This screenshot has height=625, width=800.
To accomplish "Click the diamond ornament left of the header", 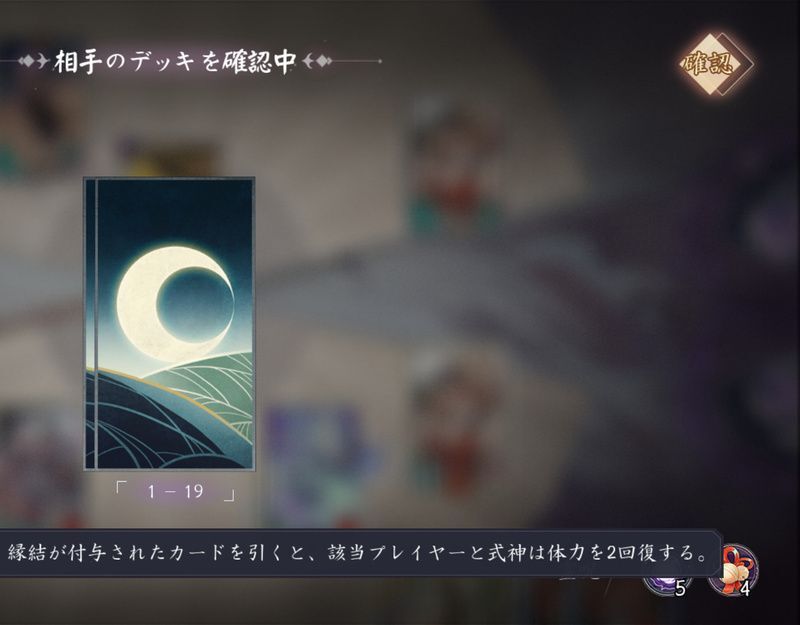I will (x=34, y=62).
